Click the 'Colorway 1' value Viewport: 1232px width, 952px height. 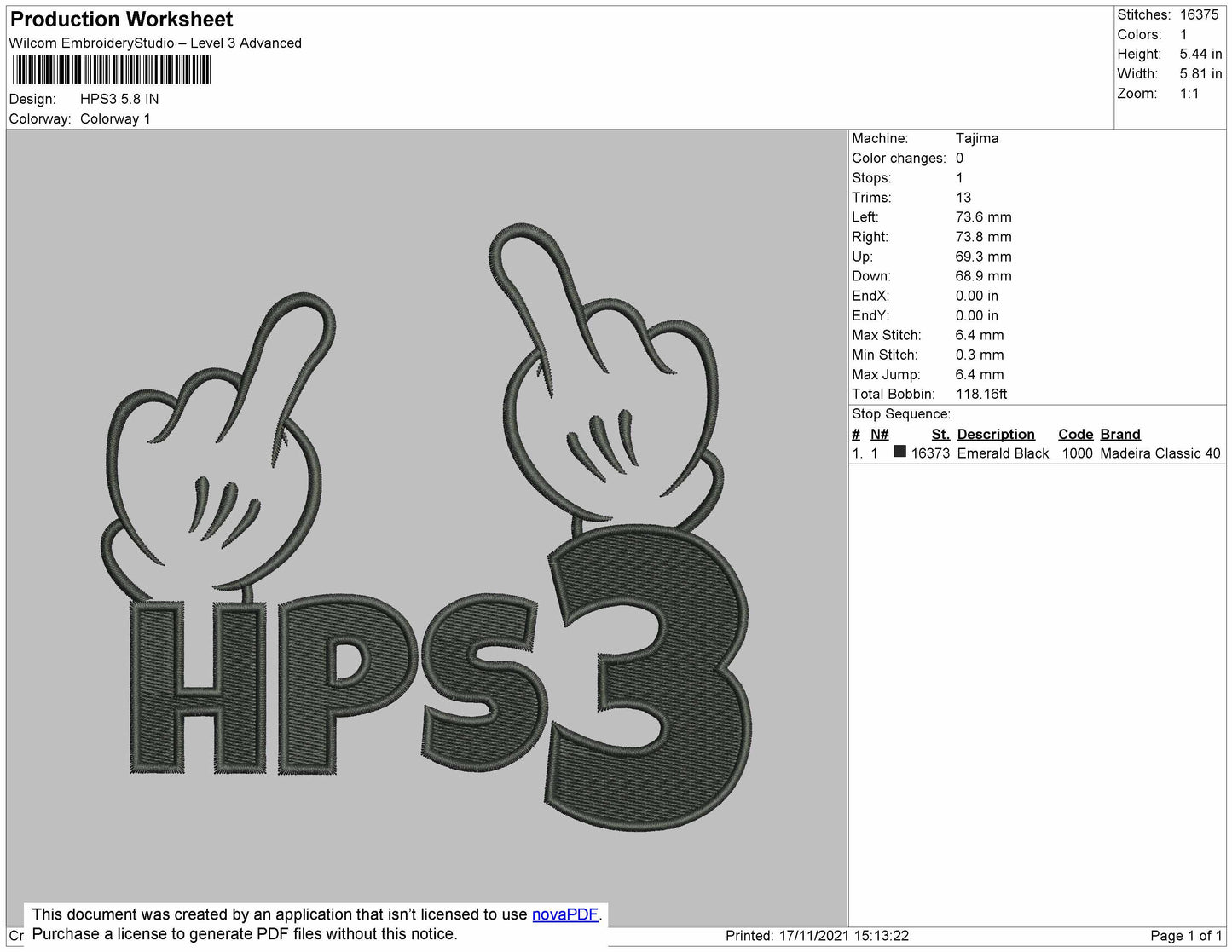coord(115,118)
